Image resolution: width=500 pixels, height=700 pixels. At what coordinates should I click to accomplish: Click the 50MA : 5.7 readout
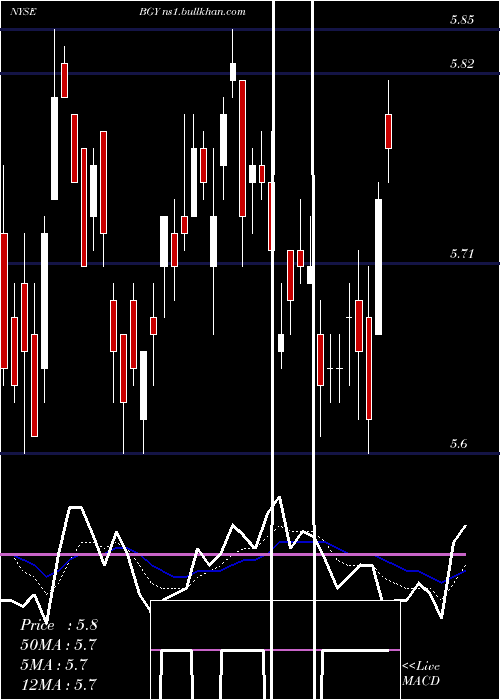(58, 645)
